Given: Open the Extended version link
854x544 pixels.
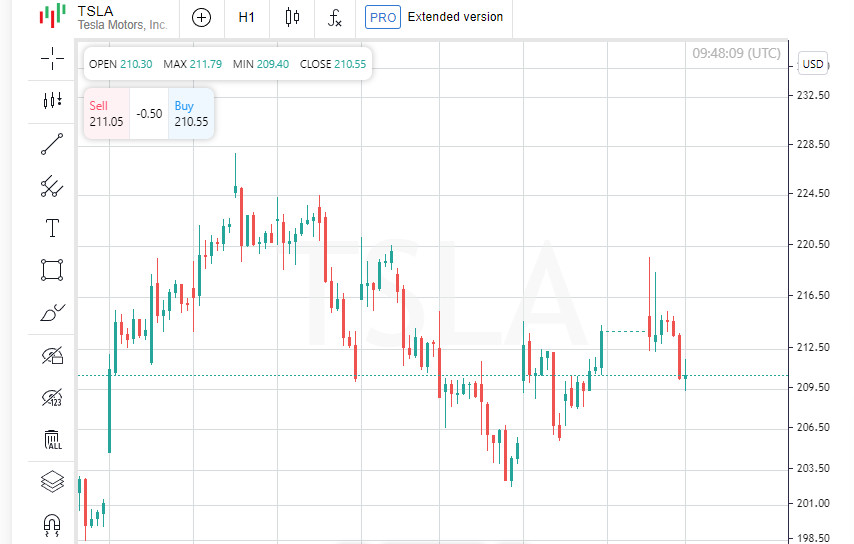Looking at the screenshot, I should click(x=455, y=17).
